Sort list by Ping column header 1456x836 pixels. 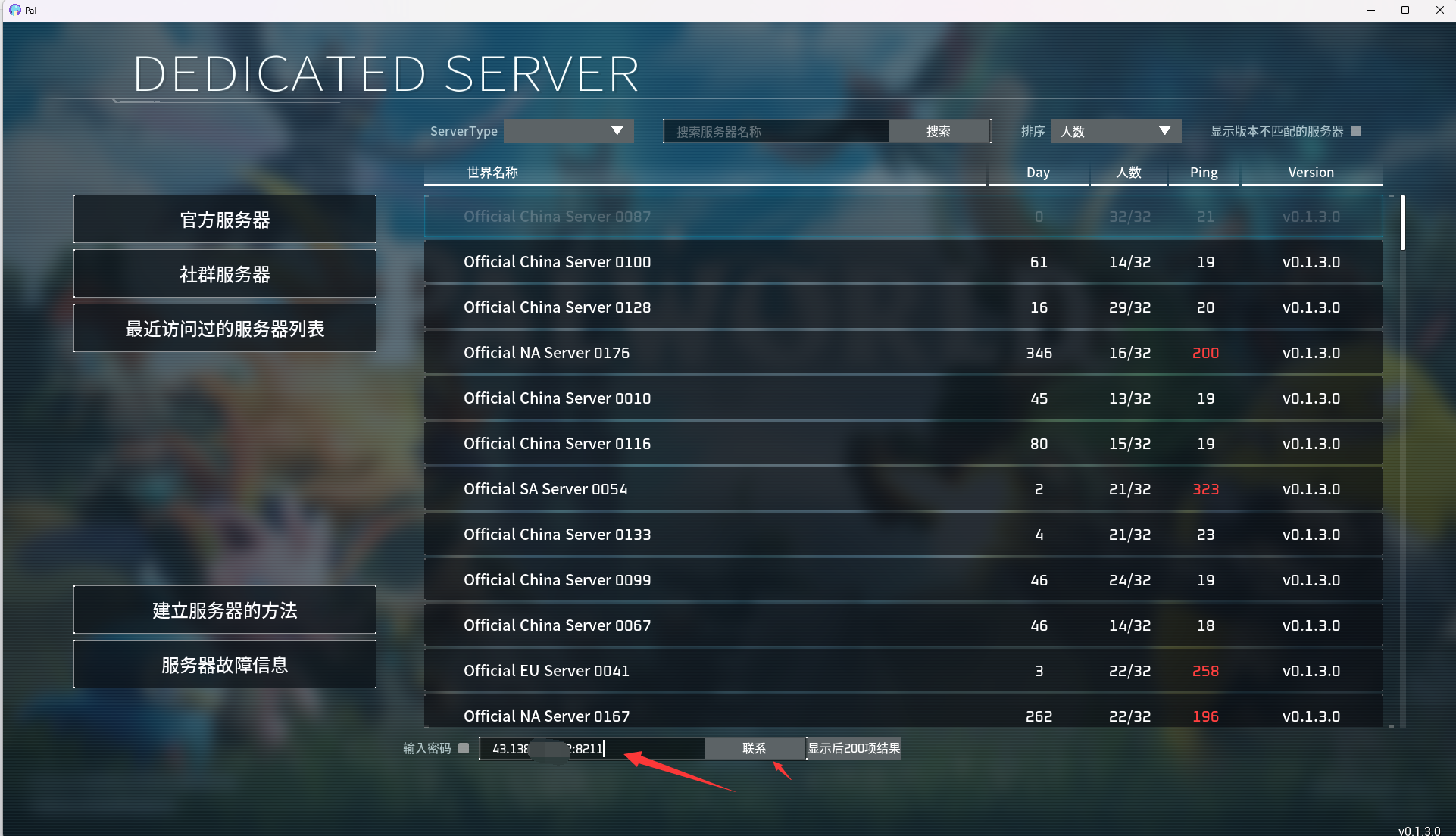(x=1204, y=173)
